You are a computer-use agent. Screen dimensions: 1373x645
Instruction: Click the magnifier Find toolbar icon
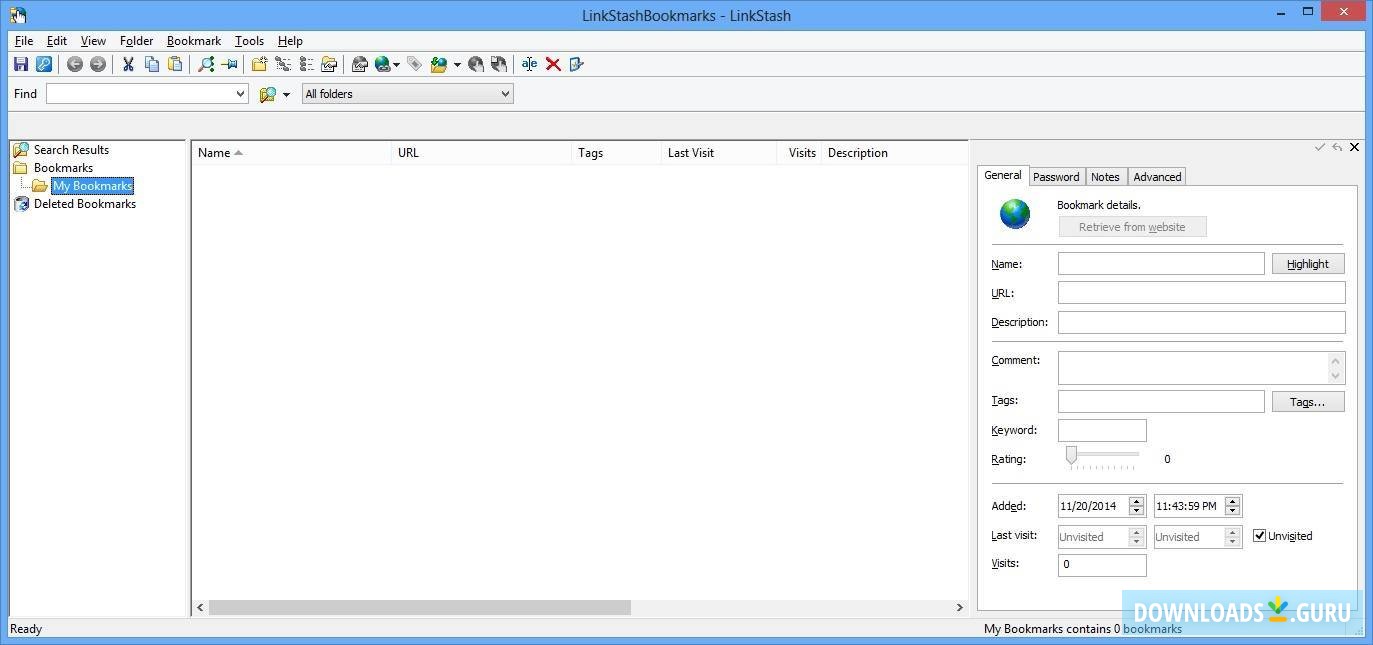tap(206, 64)
